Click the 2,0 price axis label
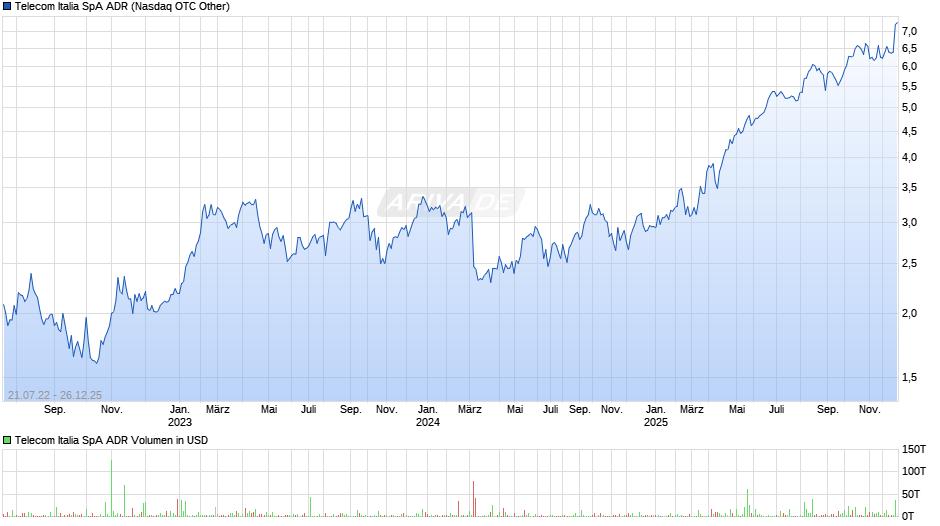The height and width of the screenshot is (526, 940). (x=909, y=314)
